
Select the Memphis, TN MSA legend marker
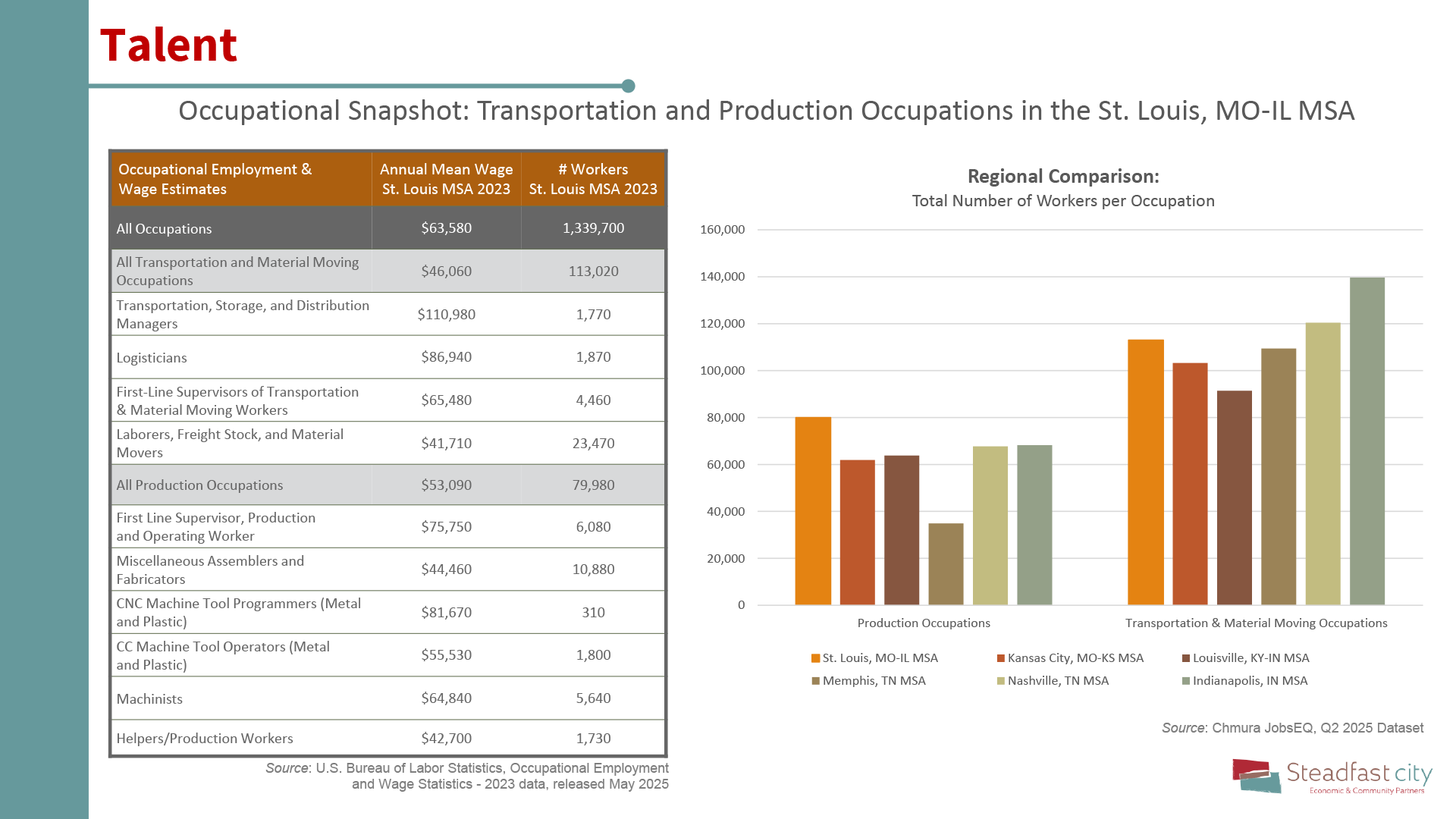(x=817, y=681)
